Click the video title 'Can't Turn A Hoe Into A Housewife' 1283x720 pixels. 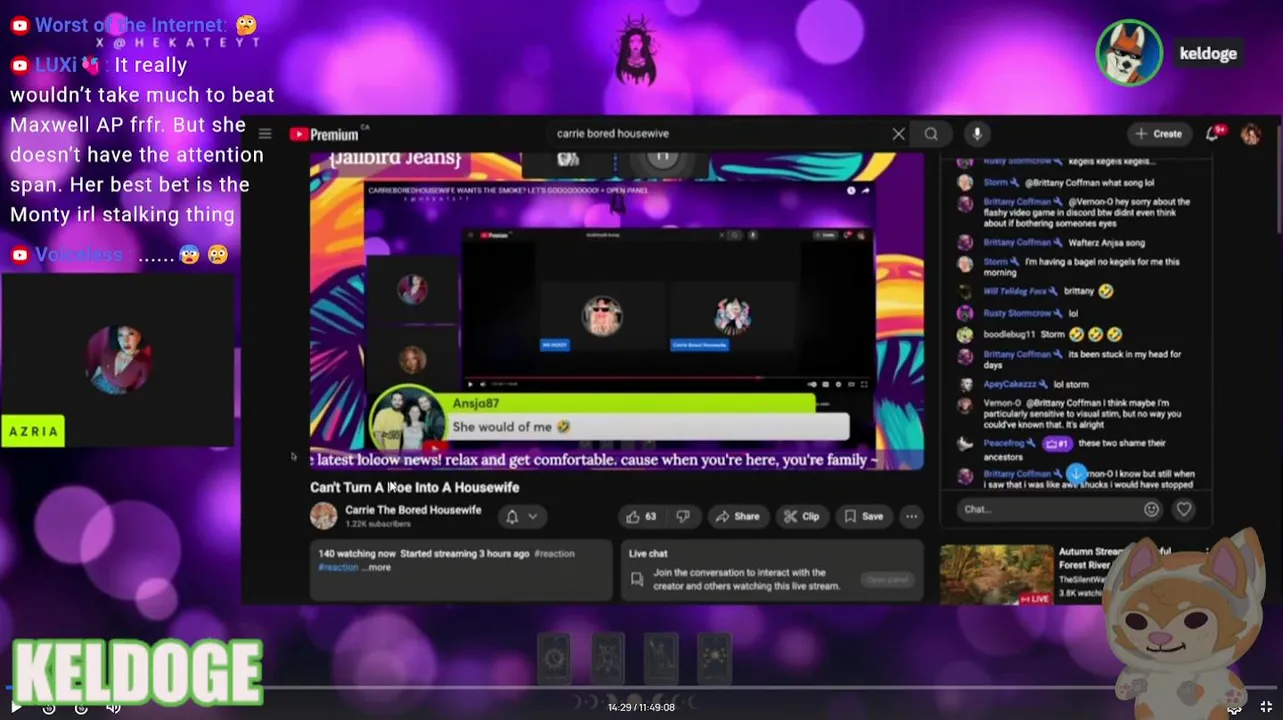414,487
